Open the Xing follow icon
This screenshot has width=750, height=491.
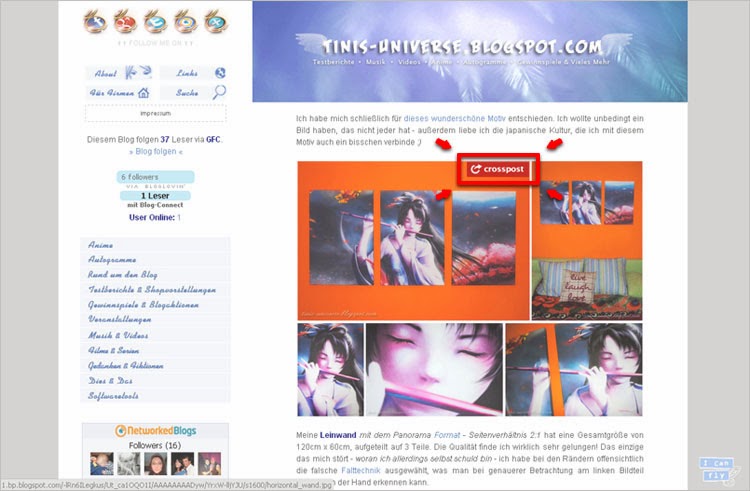point(216,22)
